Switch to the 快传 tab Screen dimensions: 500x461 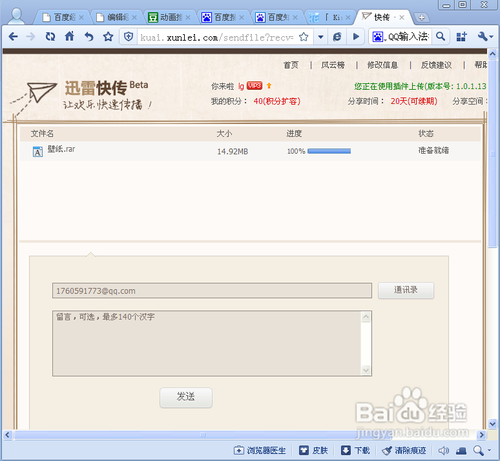(382, 17)
